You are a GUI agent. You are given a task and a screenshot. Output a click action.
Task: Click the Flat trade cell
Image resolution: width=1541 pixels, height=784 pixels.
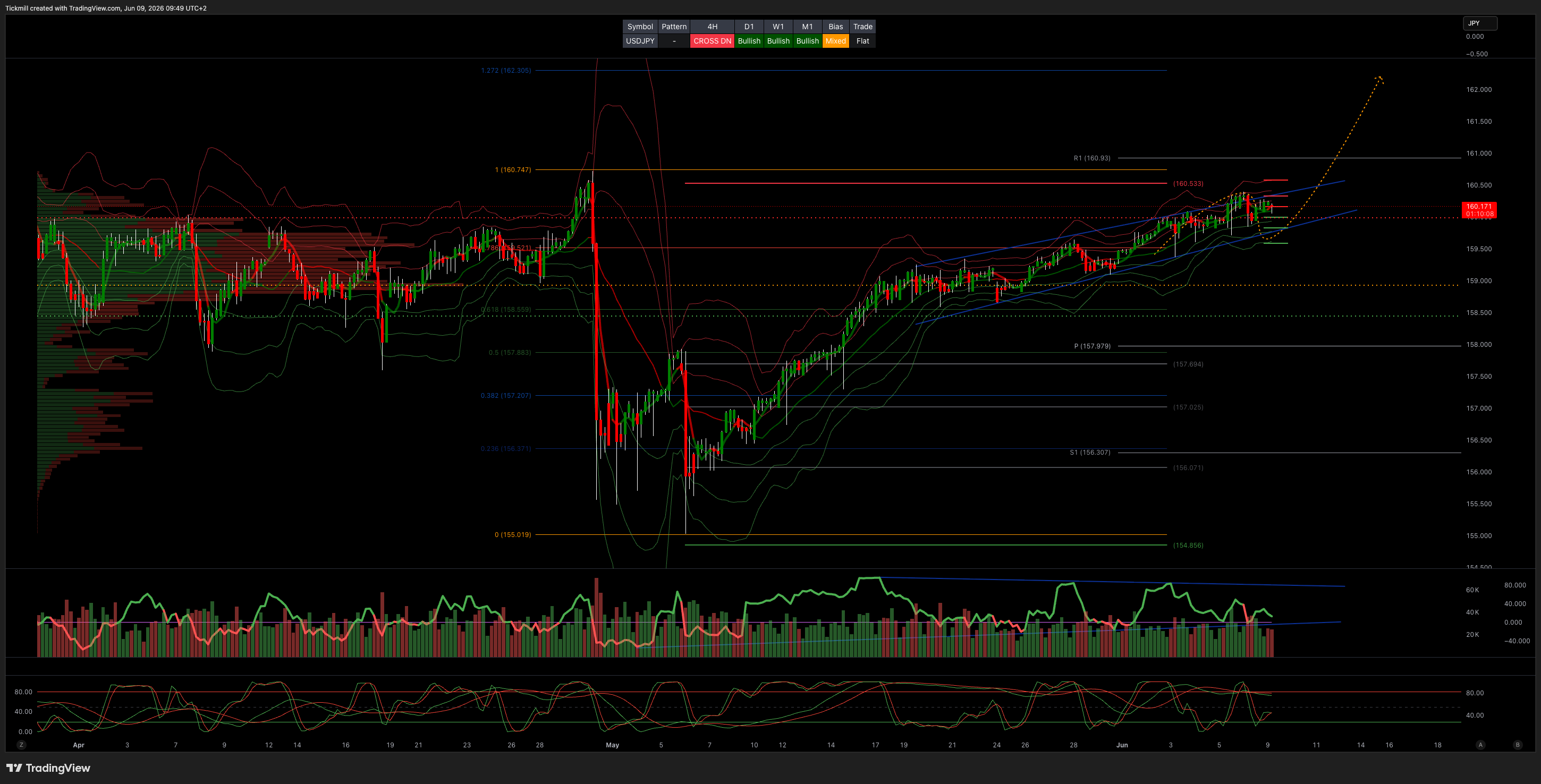[x=862, y=41]
